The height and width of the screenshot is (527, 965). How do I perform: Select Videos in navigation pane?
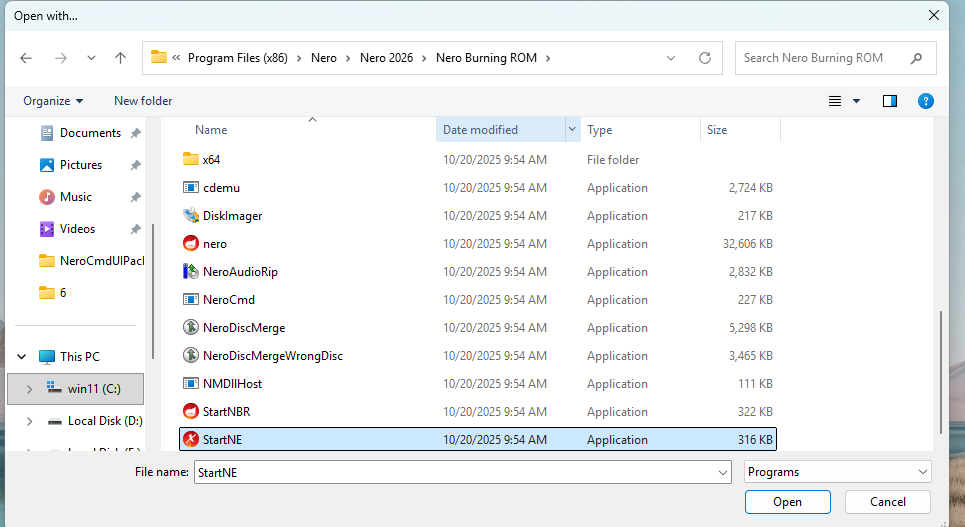click(x=77, y=229)
